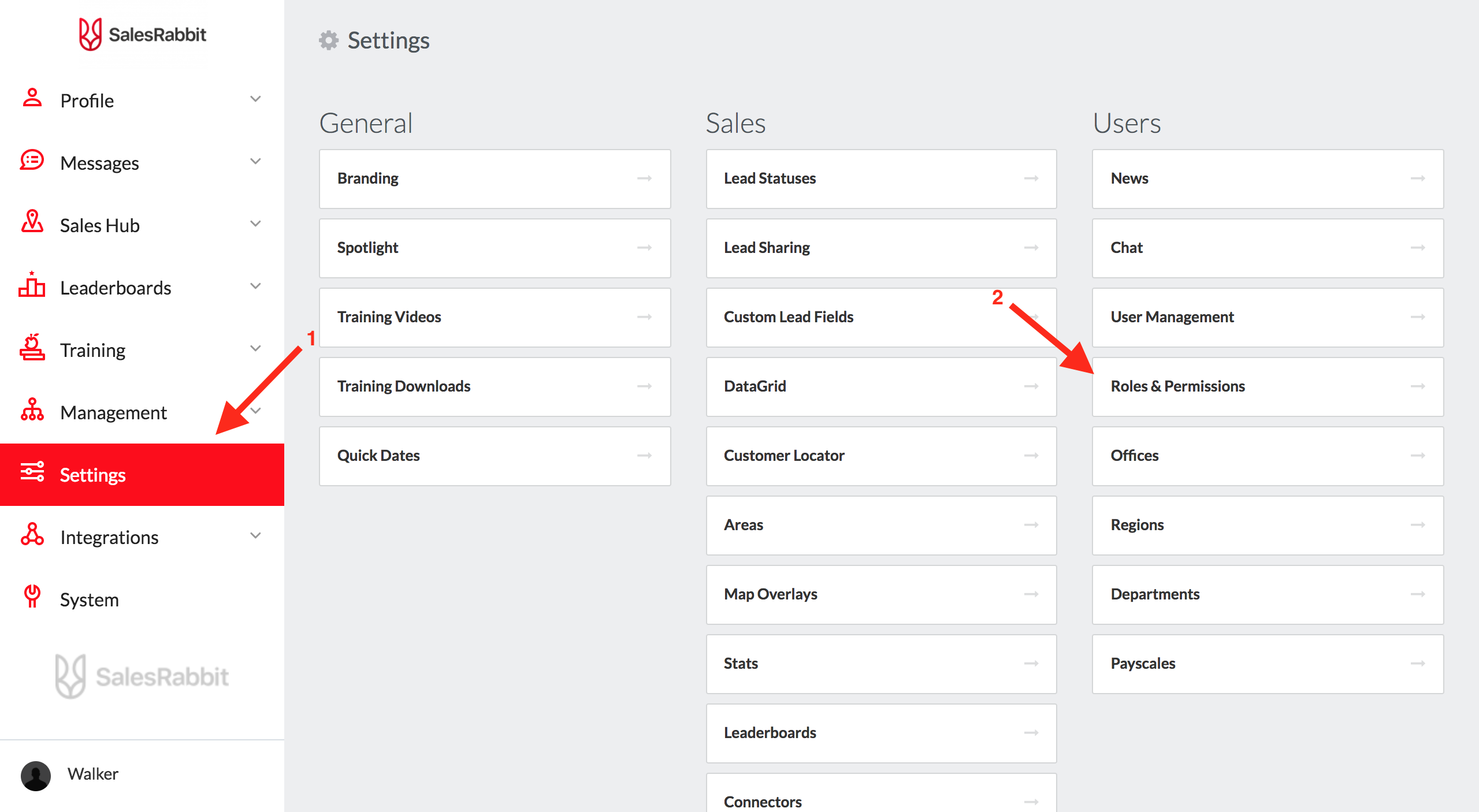Open the Departments setting
Image resolution: width=1479 pixels, height=812 pixels.
pos(1268,594)
